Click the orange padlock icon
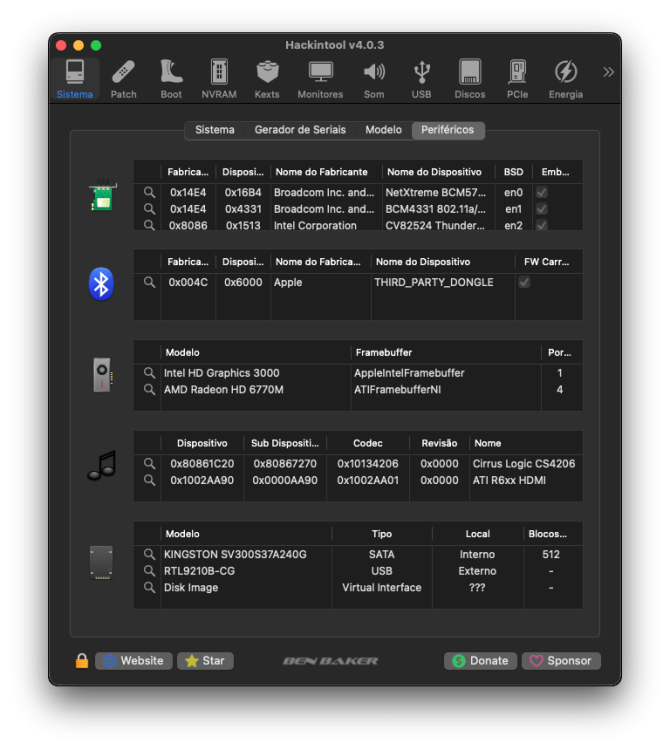The height and width of the screenshot is (750, 670). [x=82, y=661]
